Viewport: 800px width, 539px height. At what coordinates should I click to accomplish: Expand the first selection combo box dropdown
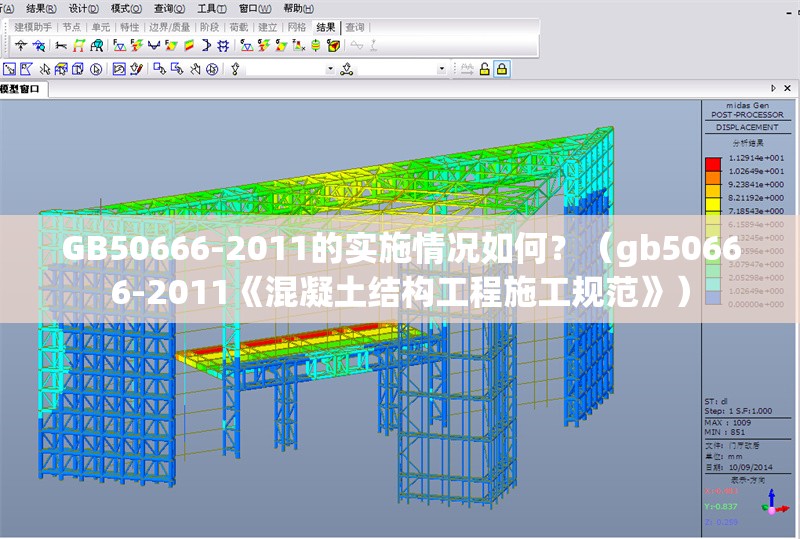click(330, 69)
